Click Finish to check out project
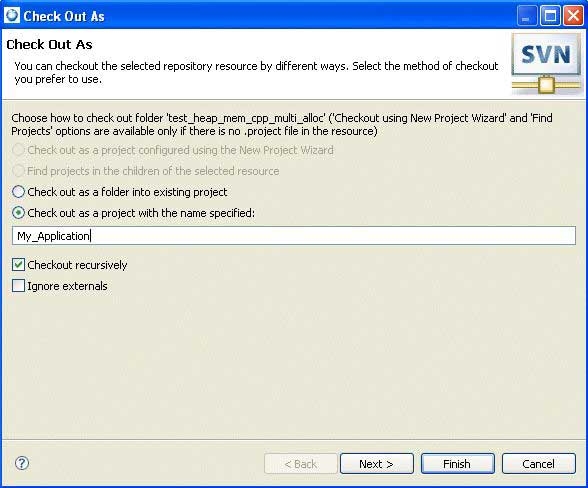The image size is (588, 488). coord(458,464)
